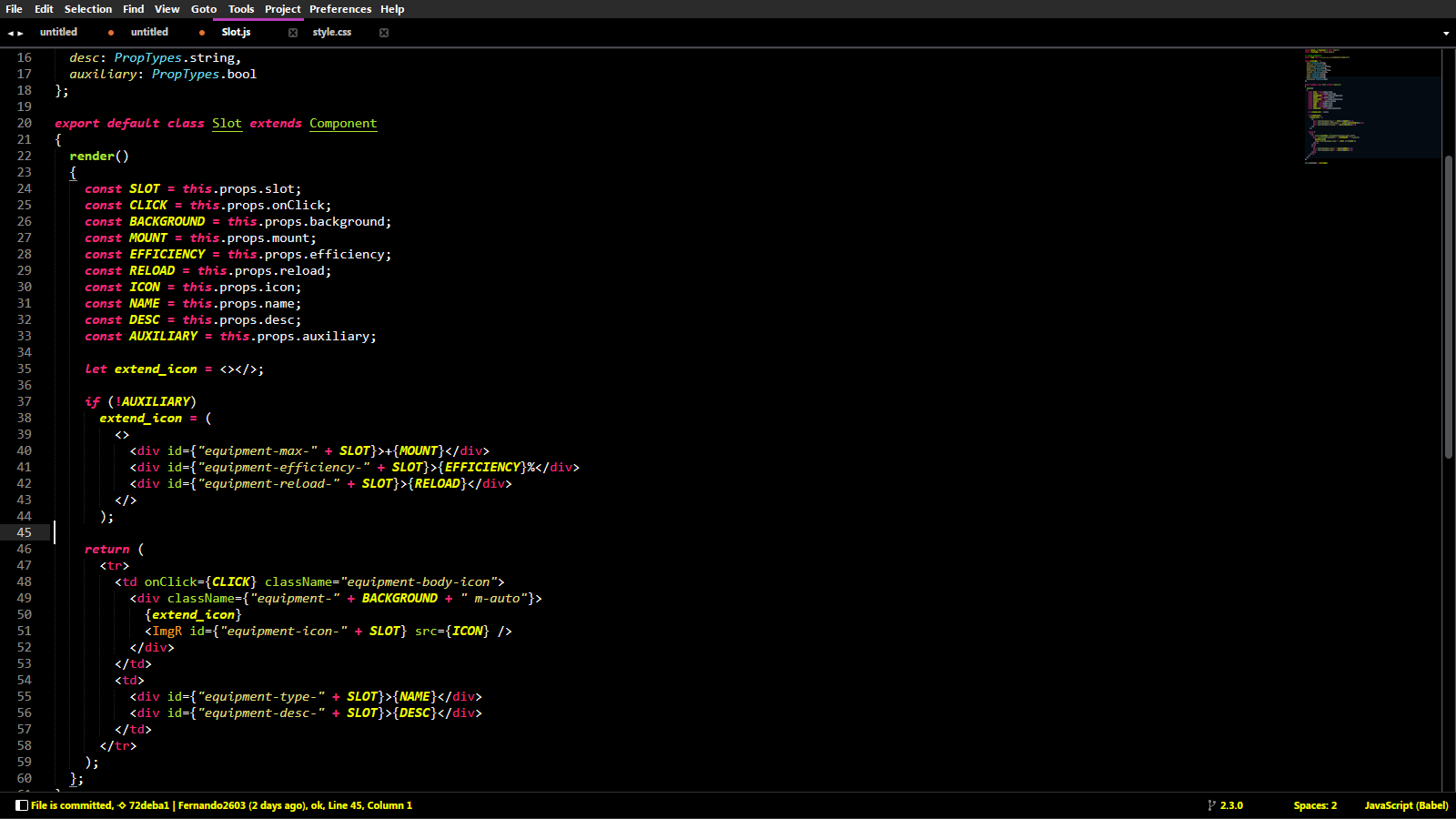Click the underlined Component superclass name
This screenshot has height=819, width=1456.
(x=343, y=123)
